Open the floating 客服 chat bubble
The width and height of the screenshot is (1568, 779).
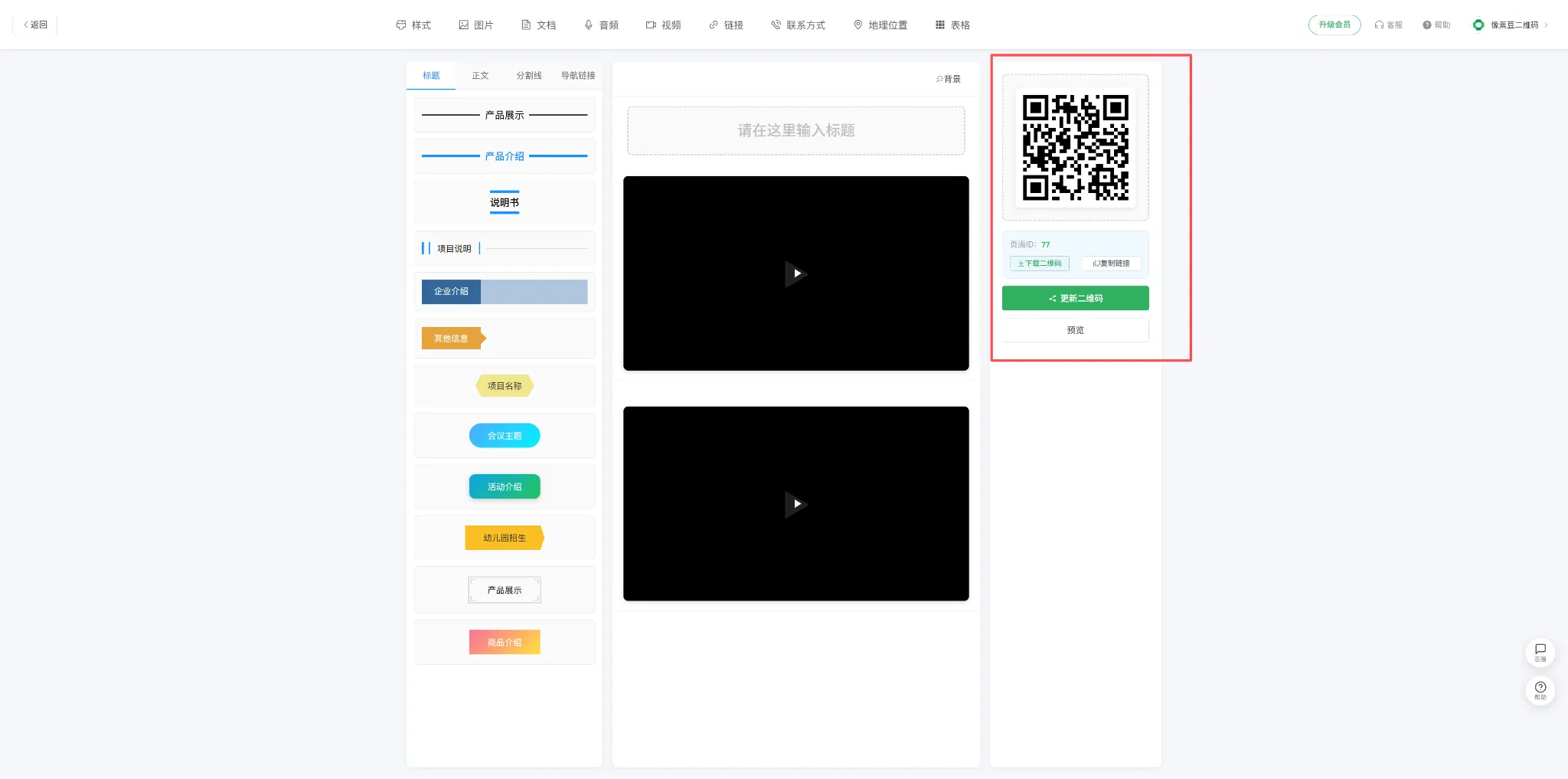click(x=1540, y=653)
